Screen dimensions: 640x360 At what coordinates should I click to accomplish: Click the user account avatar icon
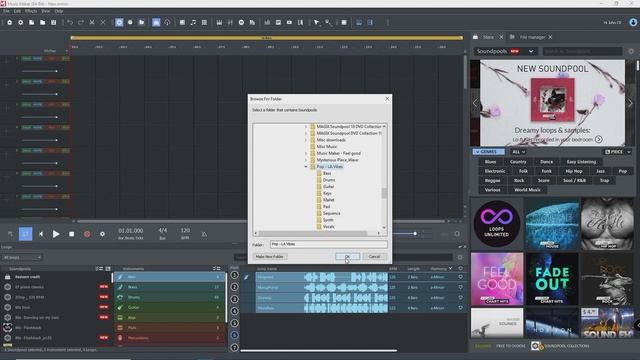(633, 22)
